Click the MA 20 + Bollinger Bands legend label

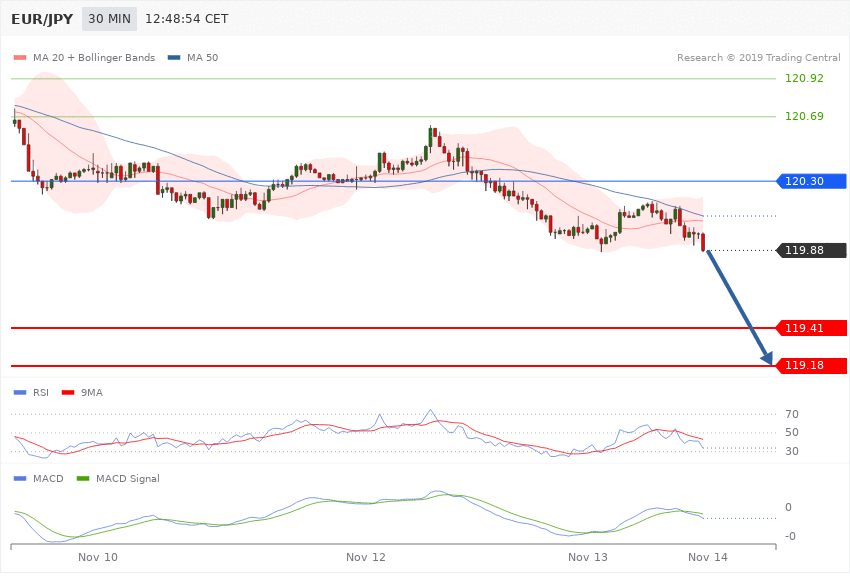click(x=94, y=57)
